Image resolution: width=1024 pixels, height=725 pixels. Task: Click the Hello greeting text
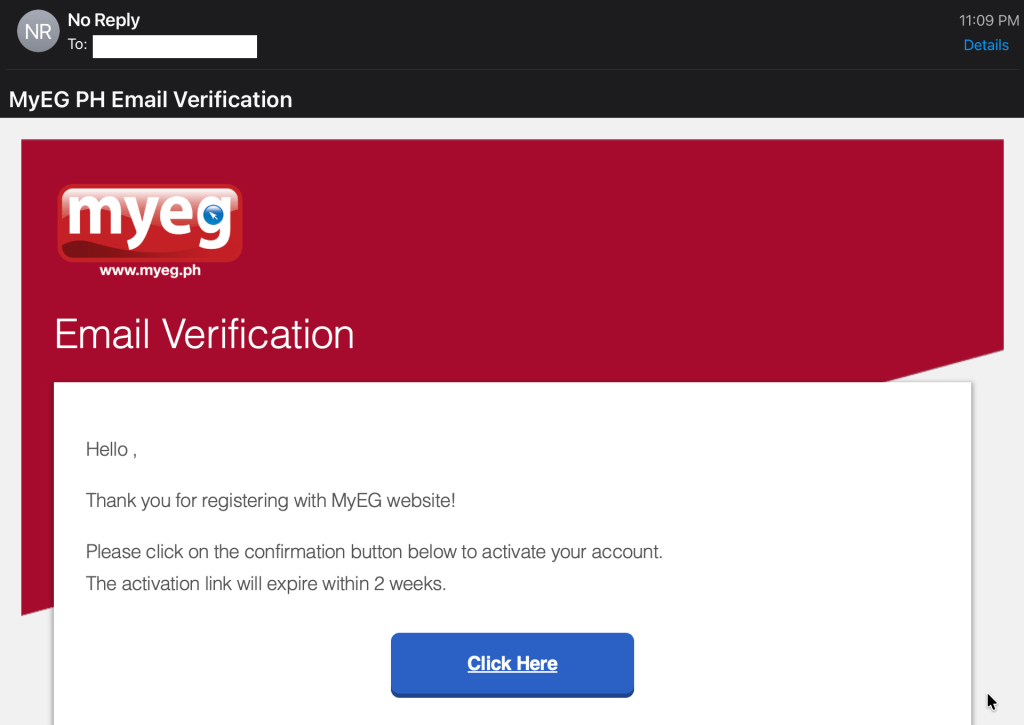(110, 450)
